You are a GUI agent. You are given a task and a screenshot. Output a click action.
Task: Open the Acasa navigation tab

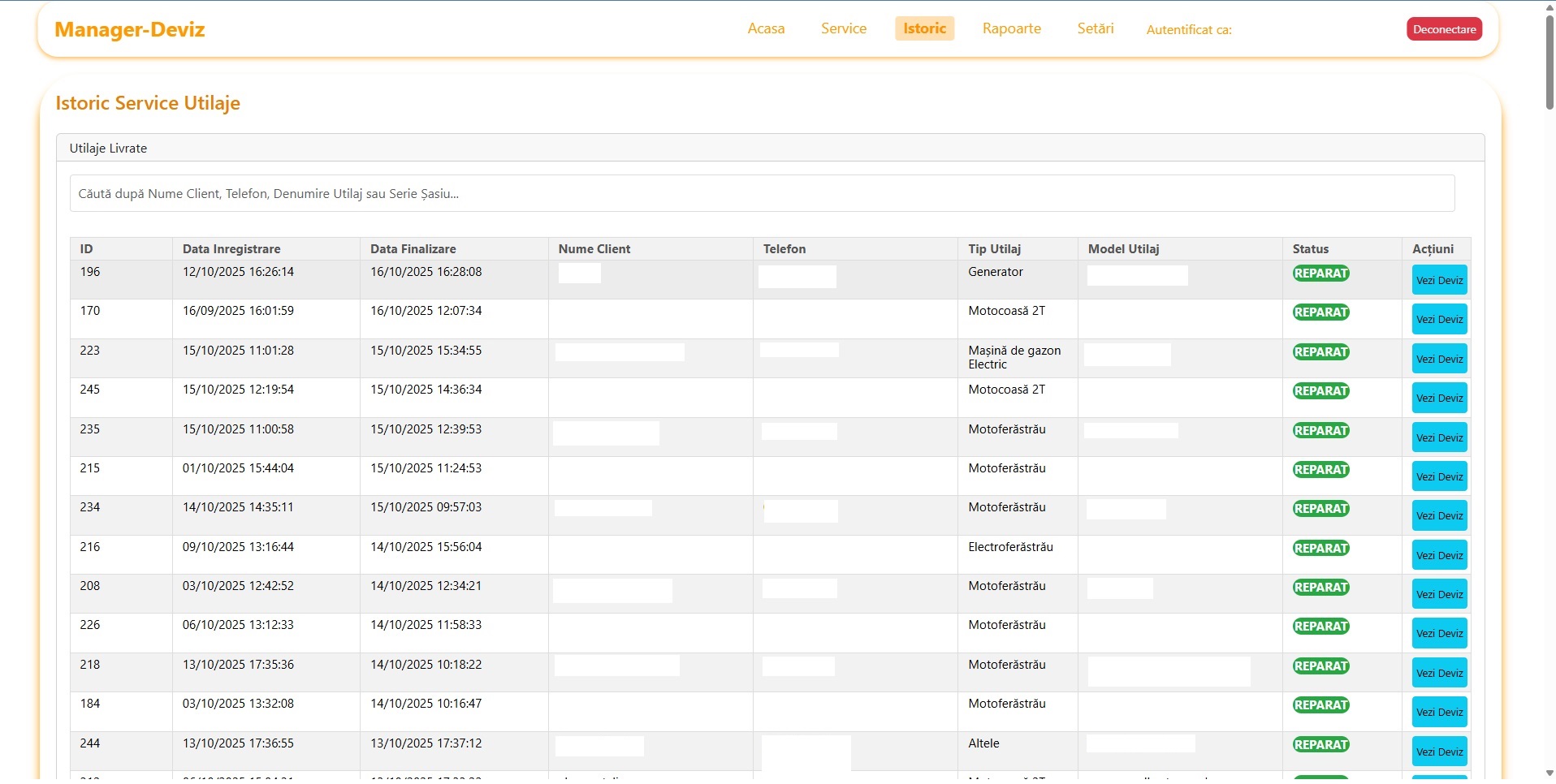point(766,28)
